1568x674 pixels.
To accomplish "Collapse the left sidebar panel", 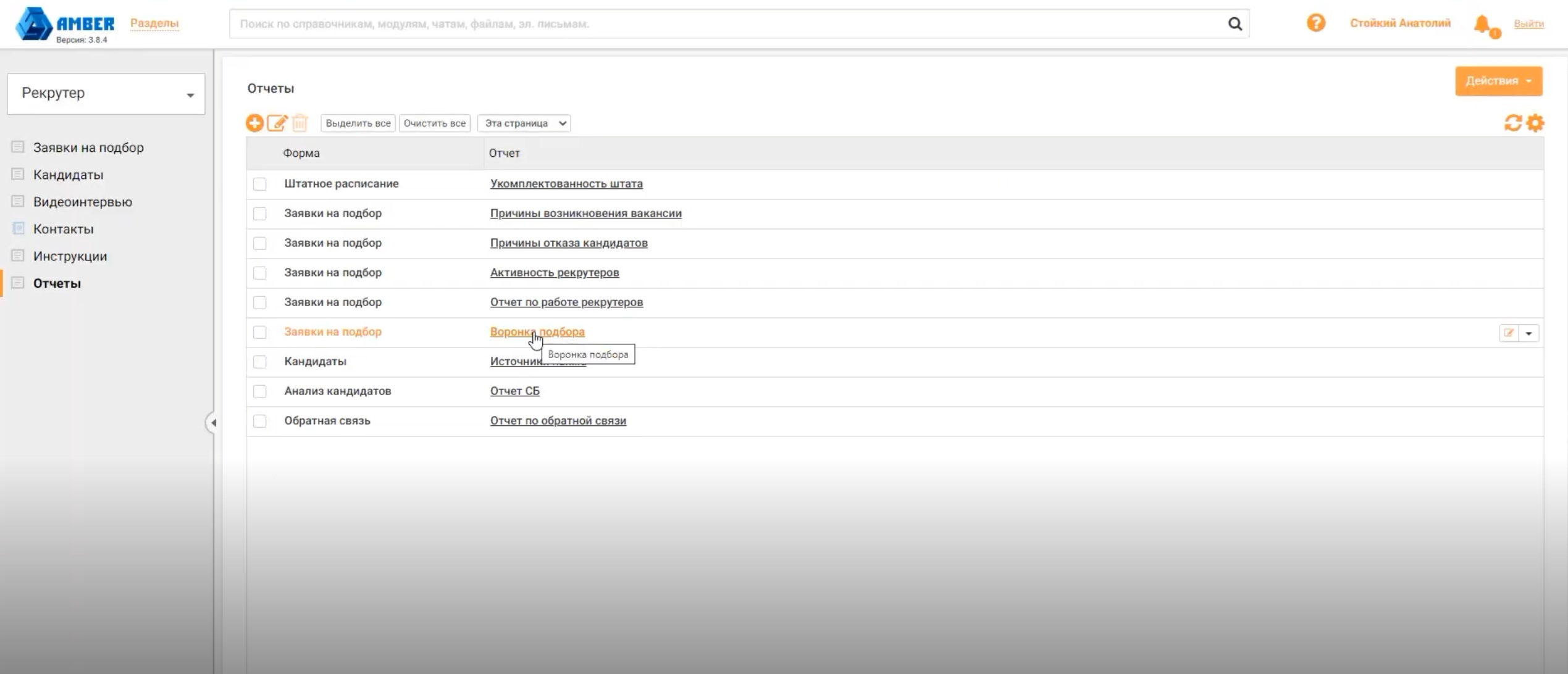I will pos(212,423).
